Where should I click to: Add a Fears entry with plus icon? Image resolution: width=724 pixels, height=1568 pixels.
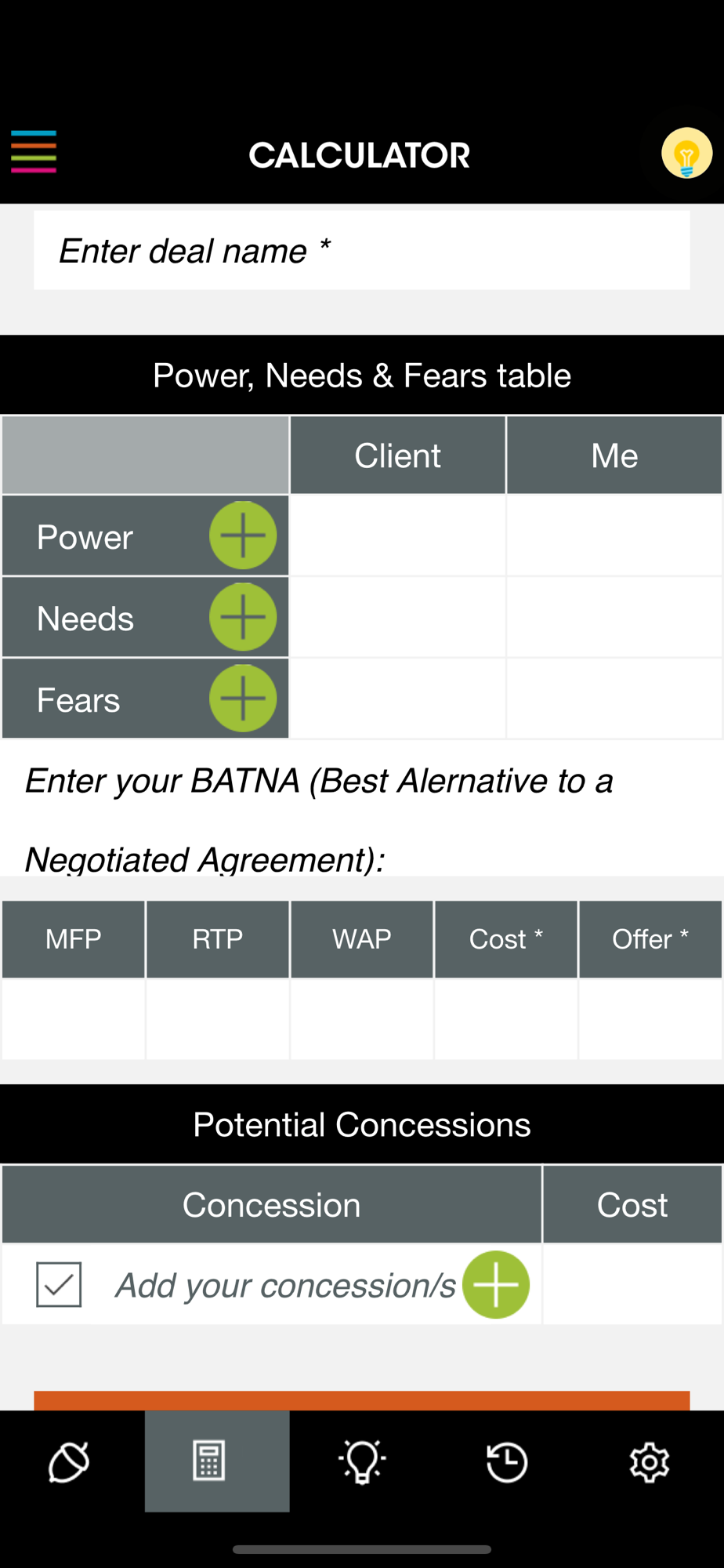click(243, 699)
